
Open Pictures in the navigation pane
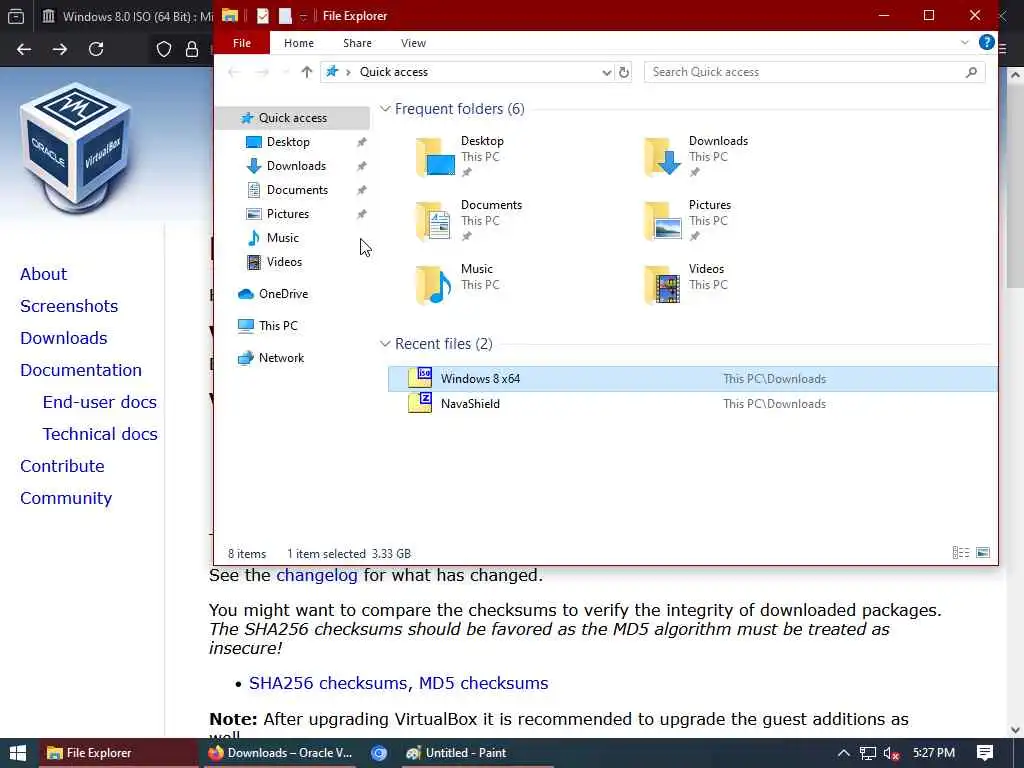click(287, 214)
